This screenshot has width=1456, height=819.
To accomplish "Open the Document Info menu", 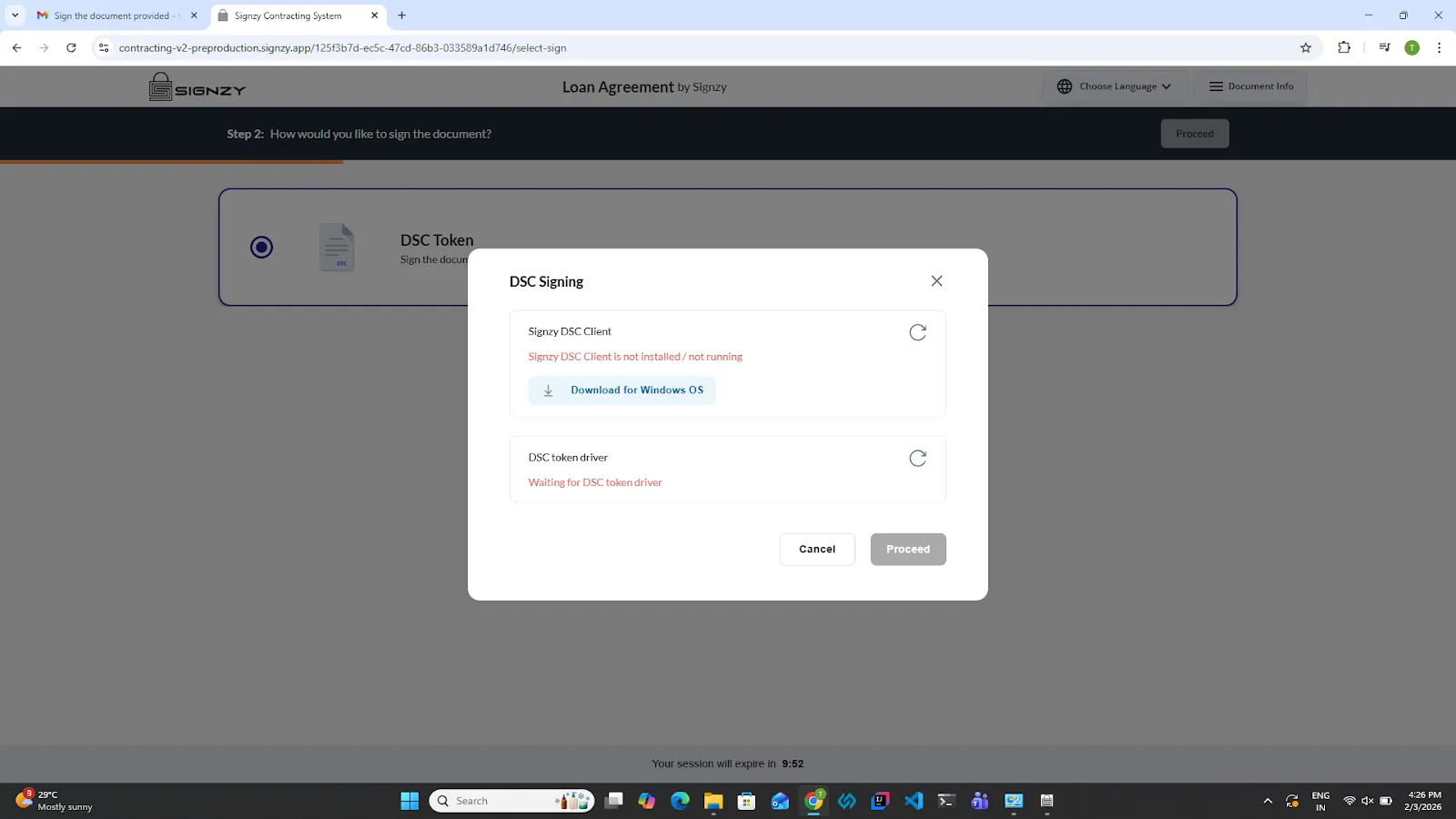I will click(1251, 86).
